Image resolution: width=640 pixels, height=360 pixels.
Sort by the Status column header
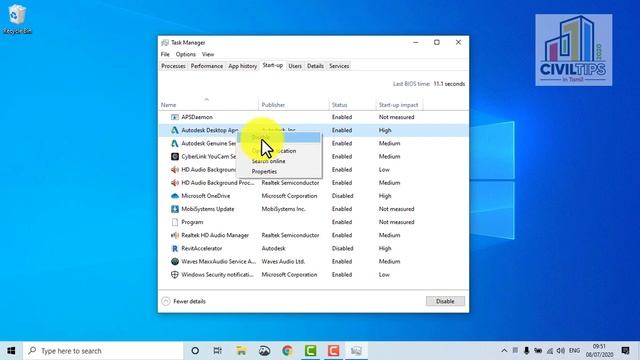tap(352, 105)
